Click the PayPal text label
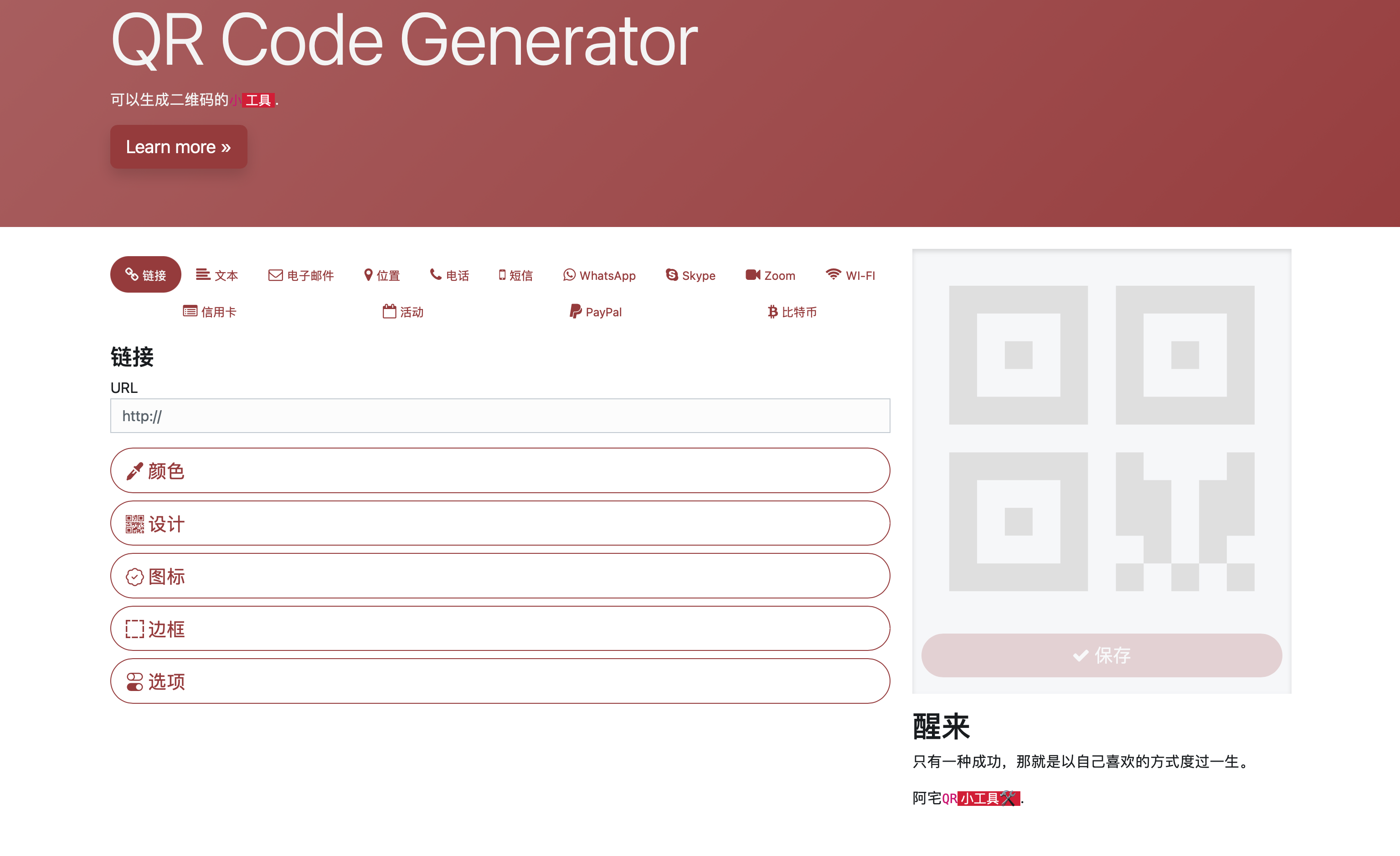The height and width of the screenshot is (856, 1400). coord(603,312)
